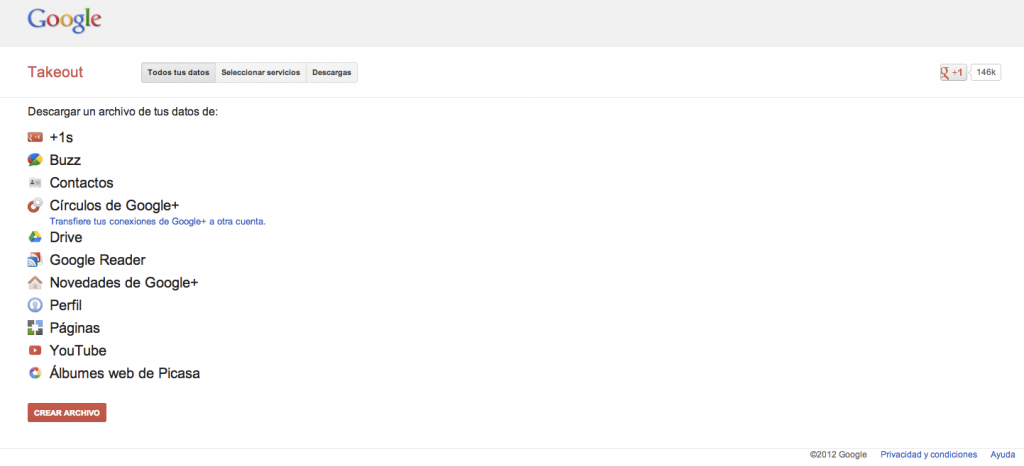Click the Novedades de Google+ label
This screenshot has height=466, width=1024.
point(124,283)
